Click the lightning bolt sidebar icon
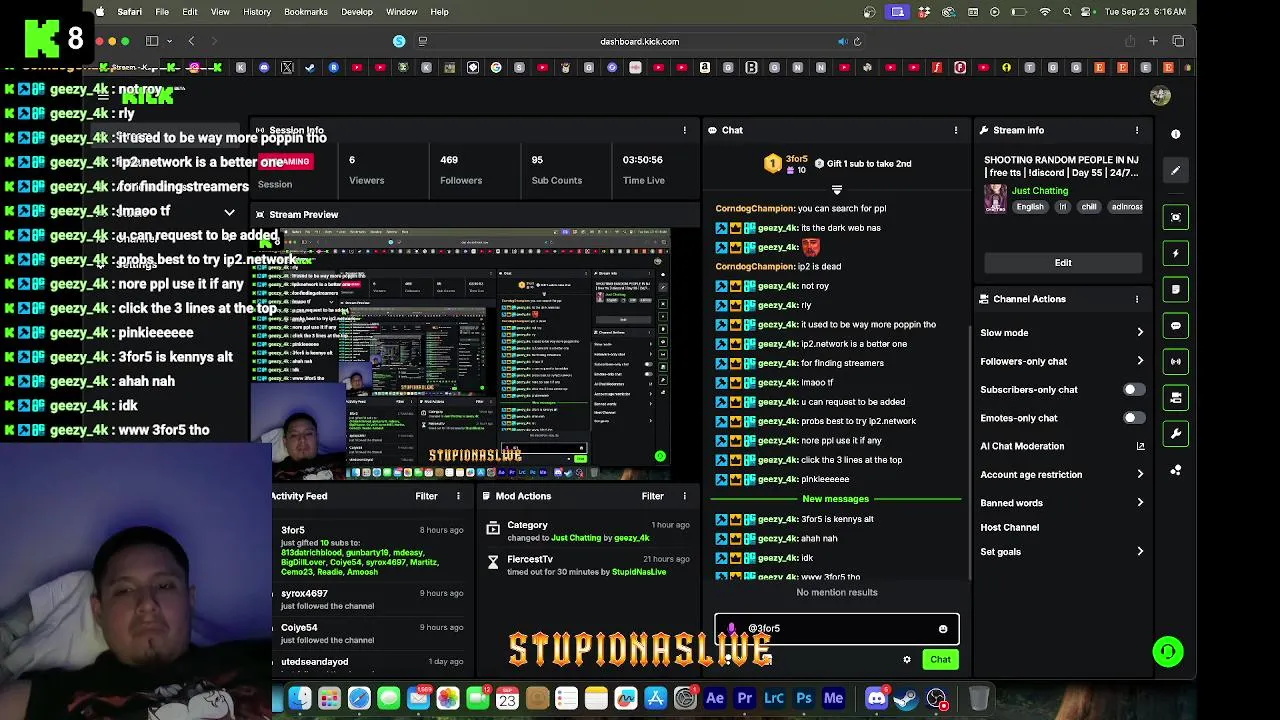1280x720 pixels. point(1176,253)
